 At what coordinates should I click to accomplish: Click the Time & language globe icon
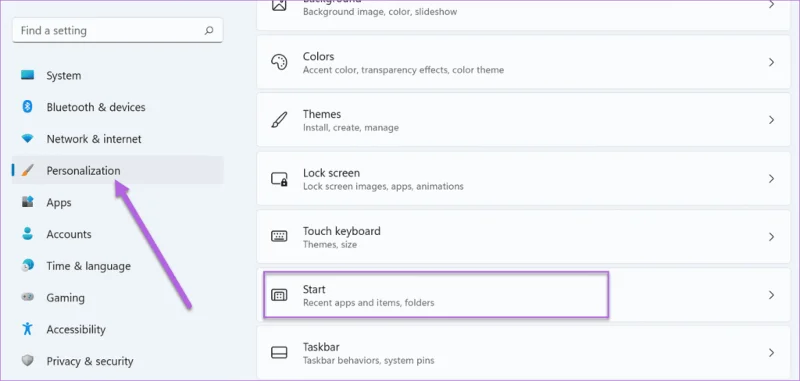28,265
